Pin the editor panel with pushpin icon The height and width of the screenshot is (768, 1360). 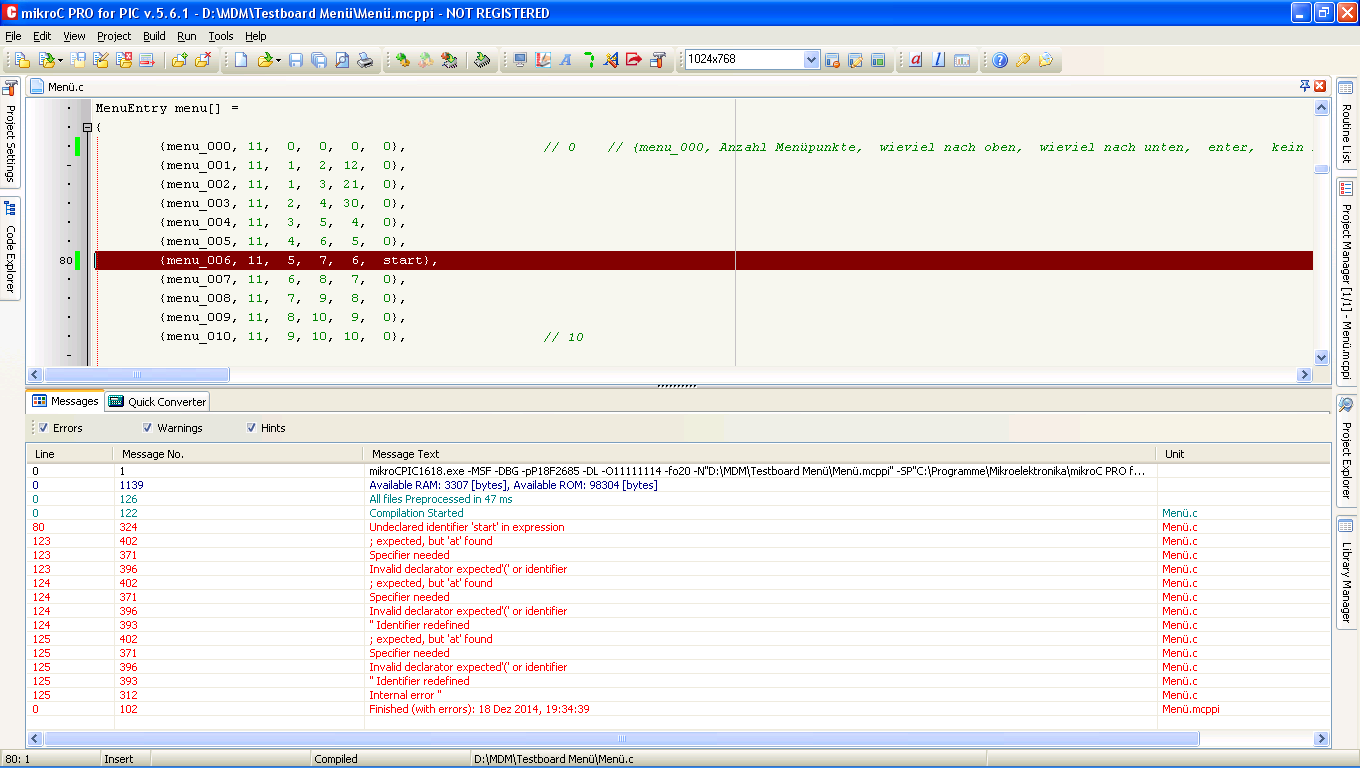1305,86
